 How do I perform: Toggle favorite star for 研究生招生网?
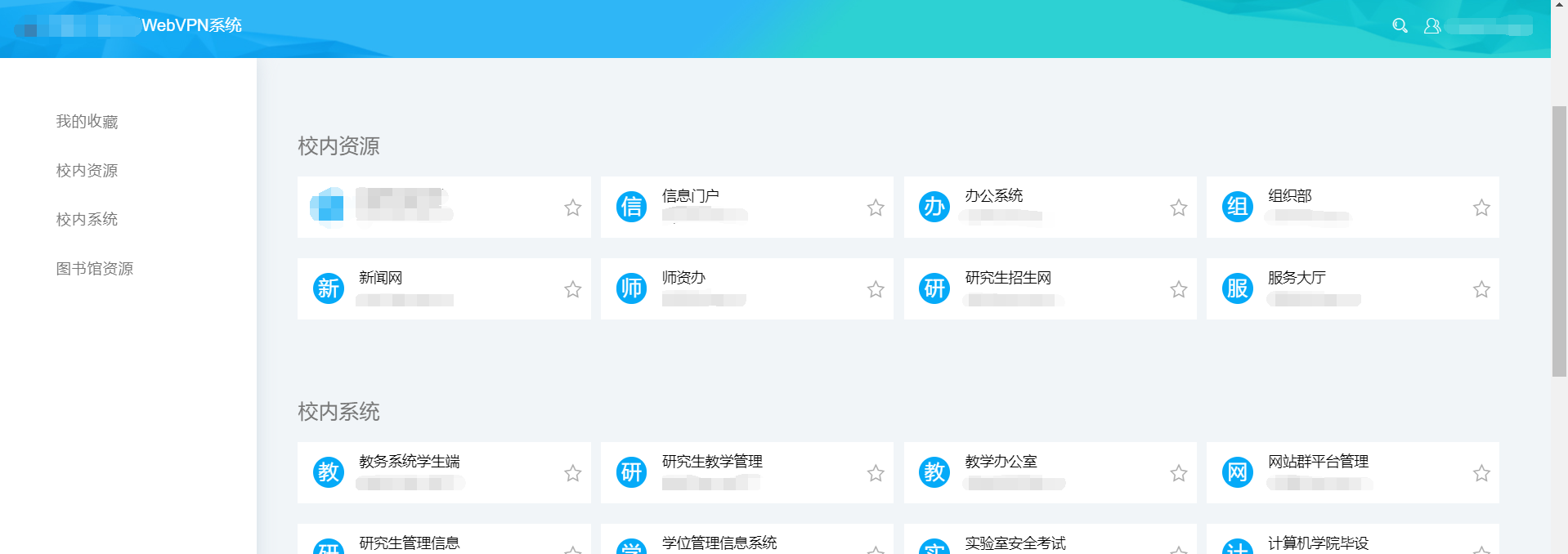click(1178, 289)
